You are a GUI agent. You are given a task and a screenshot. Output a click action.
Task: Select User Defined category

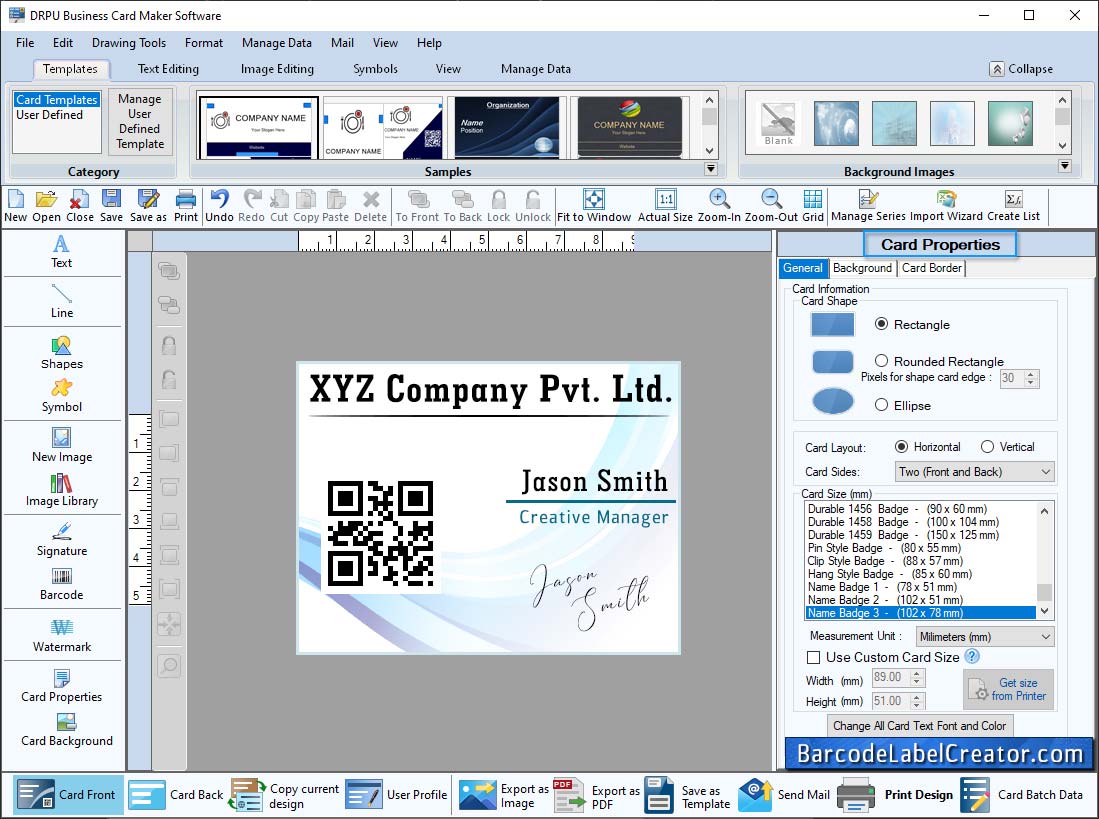pyautogui.click(x=49, y=115)
